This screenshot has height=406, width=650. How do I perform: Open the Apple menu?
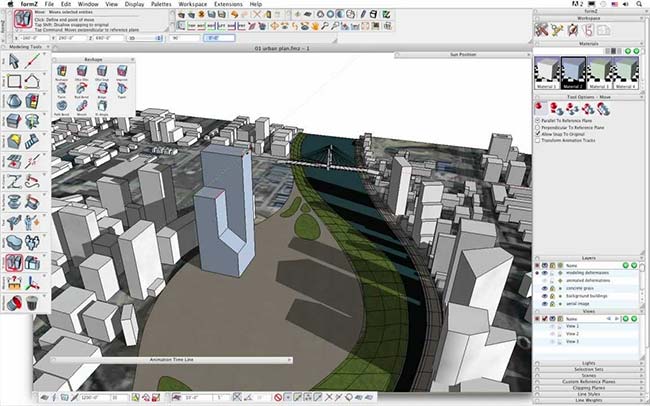coord(10,4)
